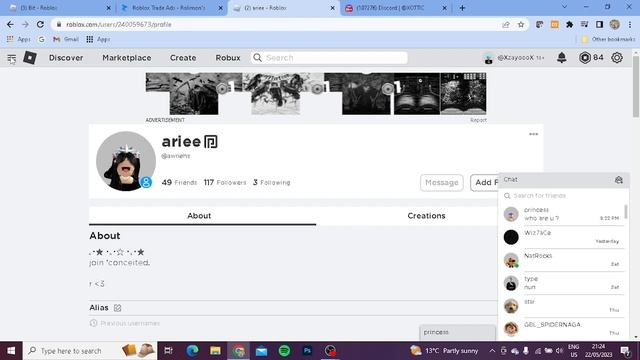Open the Gmail bookmark
This screenshot has height=360, width=640.
pyautogui.click(x=66, y=39)
